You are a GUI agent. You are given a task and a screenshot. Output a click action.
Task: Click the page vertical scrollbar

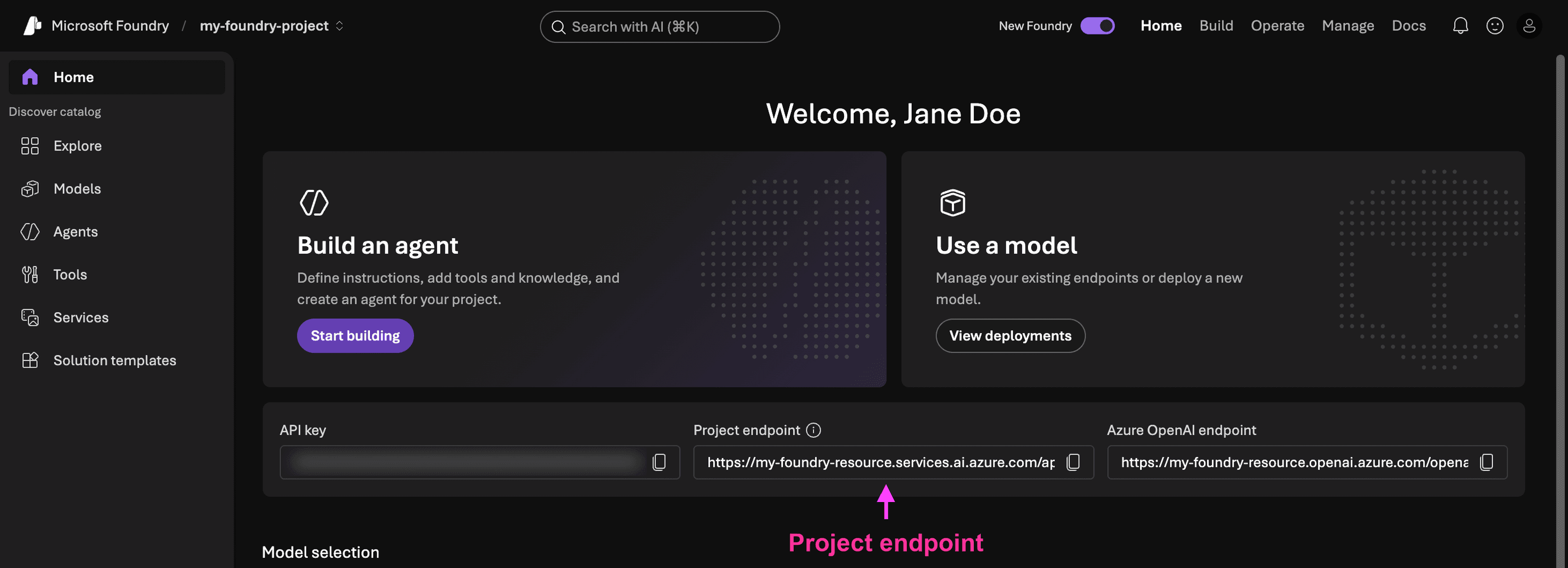pyautogui.click(x=1561, y=311)
